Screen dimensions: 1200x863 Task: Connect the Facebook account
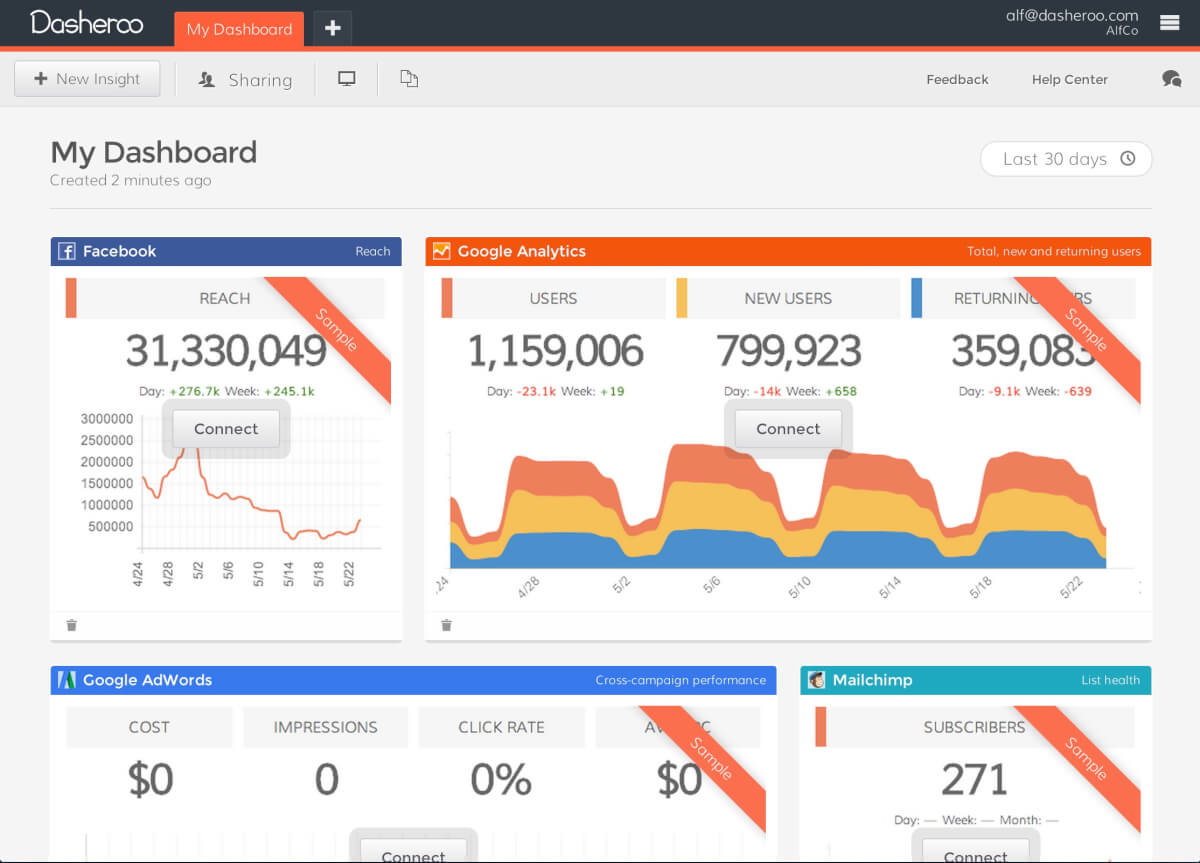click(226, 429)
